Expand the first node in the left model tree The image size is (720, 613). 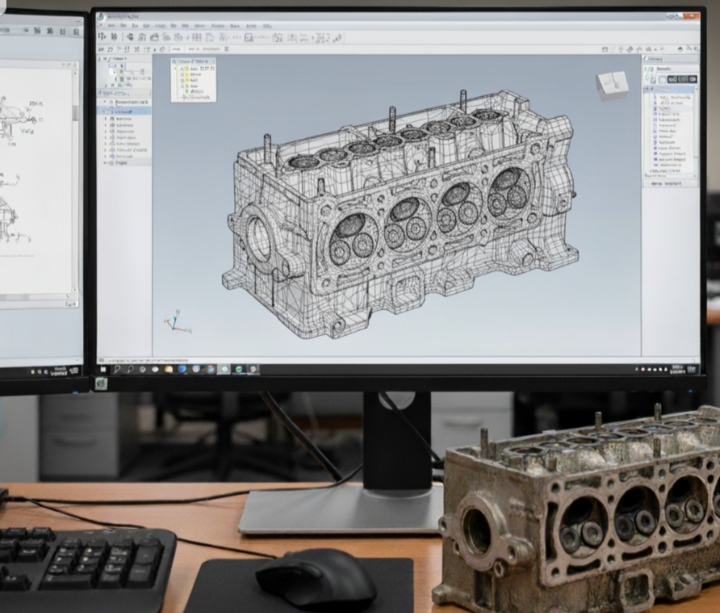tap(104, 101)
